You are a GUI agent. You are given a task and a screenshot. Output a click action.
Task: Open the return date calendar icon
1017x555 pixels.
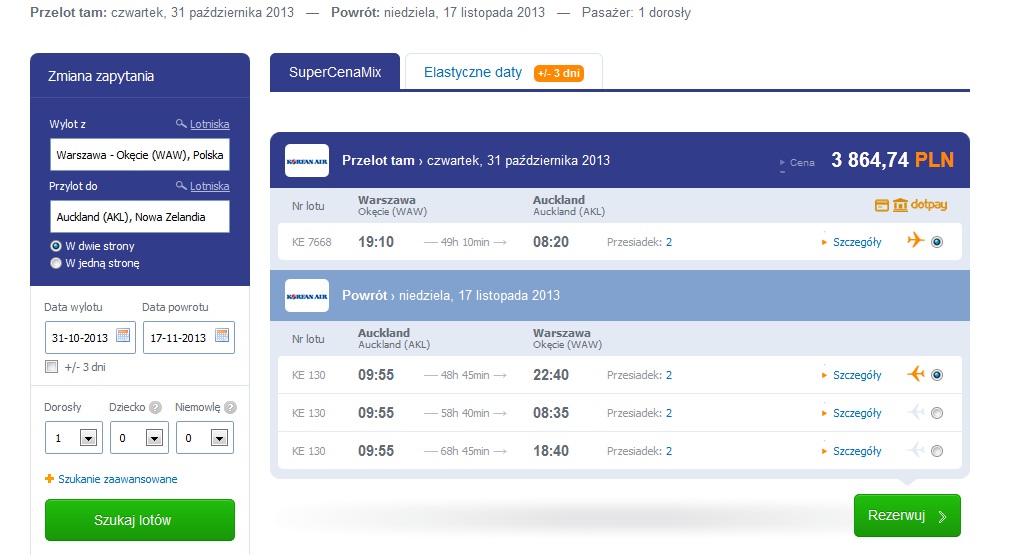222,336
